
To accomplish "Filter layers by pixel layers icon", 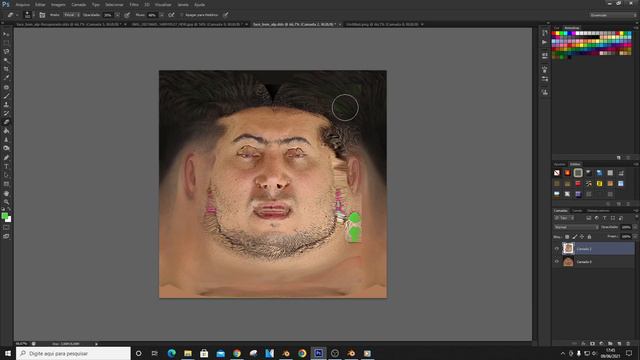I will click(x=589, y=218).
